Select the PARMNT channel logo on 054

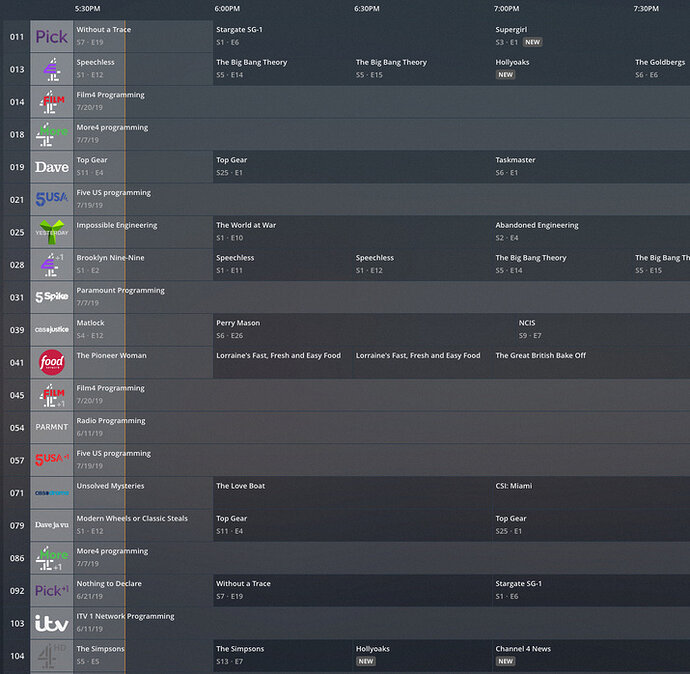51,427
